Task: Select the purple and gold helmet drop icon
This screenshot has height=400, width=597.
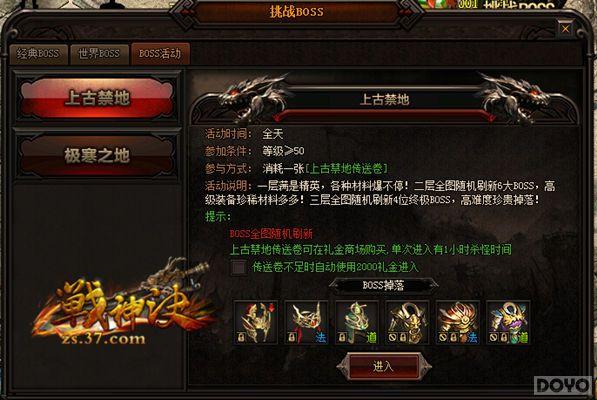Action: click(508, 322)
